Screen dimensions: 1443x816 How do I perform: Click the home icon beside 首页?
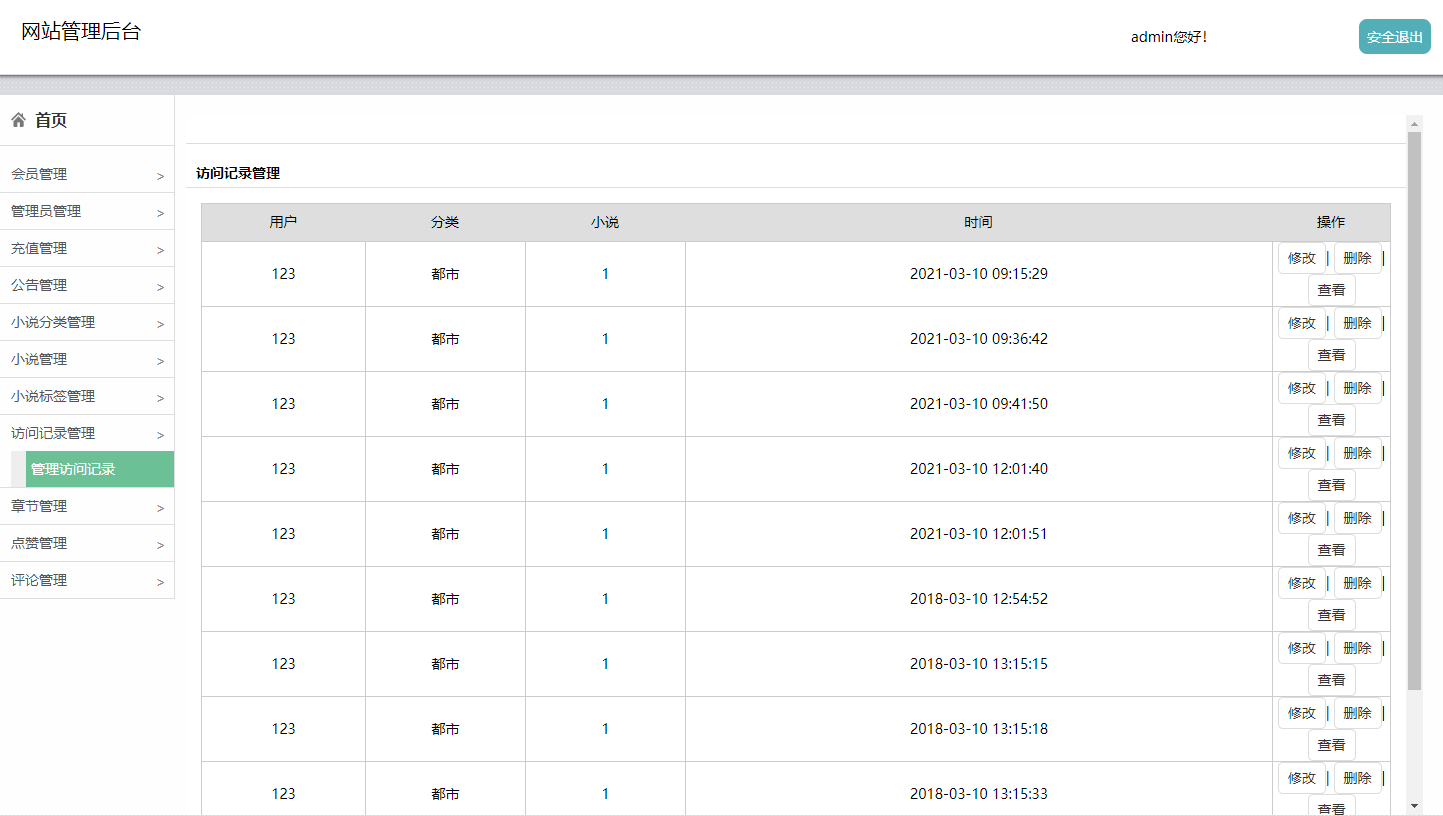pos(18,121)
